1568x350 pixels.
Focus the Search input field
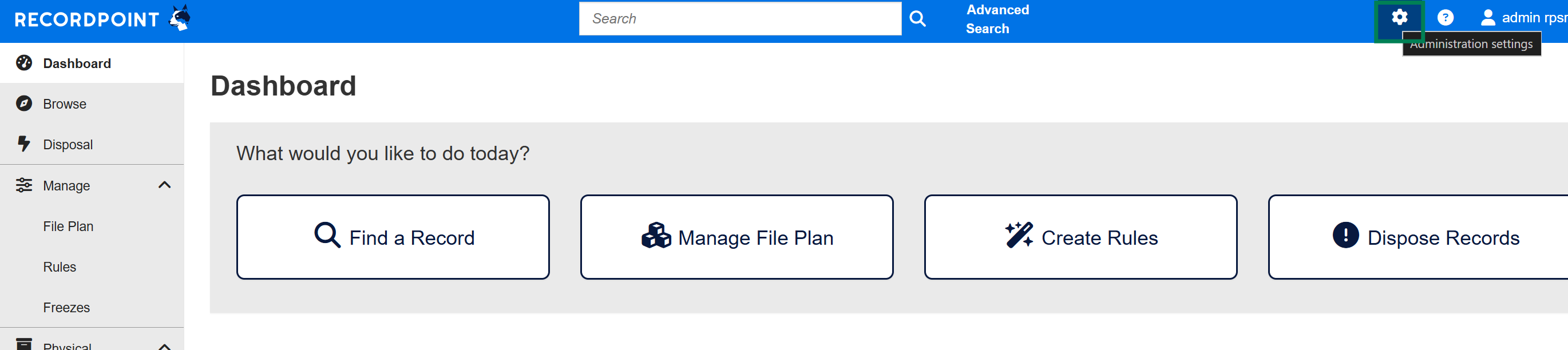tap(739, 19)
